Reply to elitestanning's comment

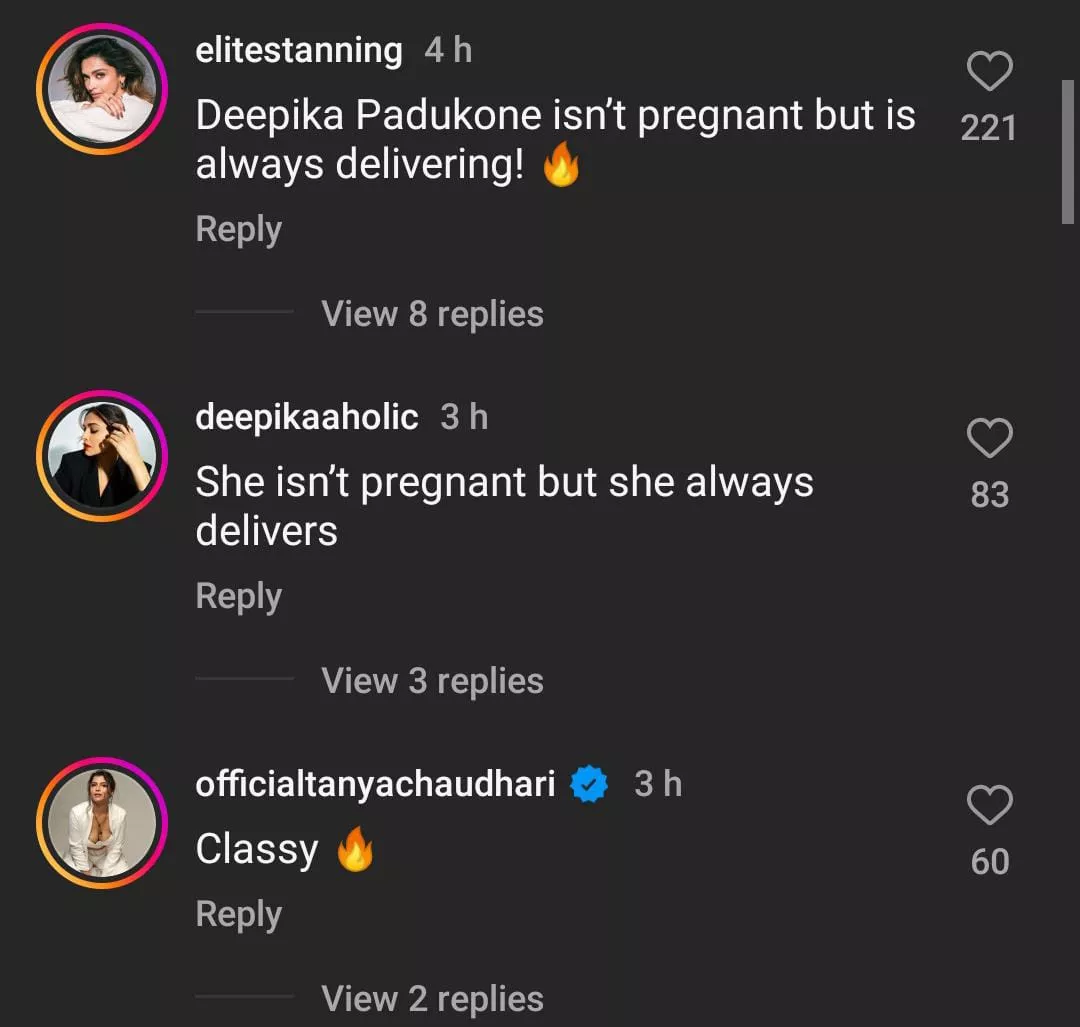click(238, 229)
